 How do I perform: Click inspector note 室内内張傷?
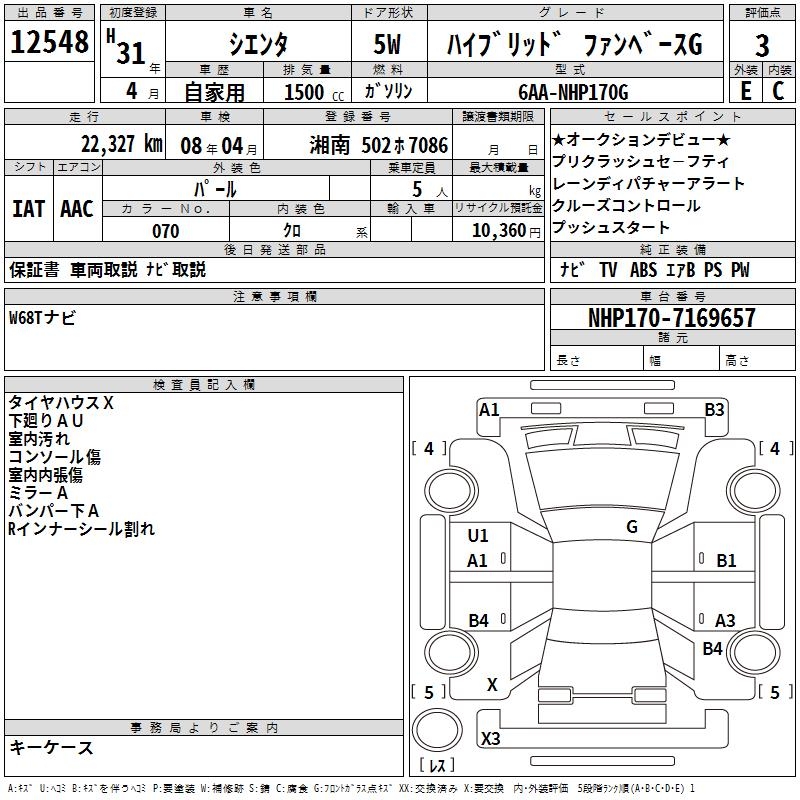tap(45, 474)
